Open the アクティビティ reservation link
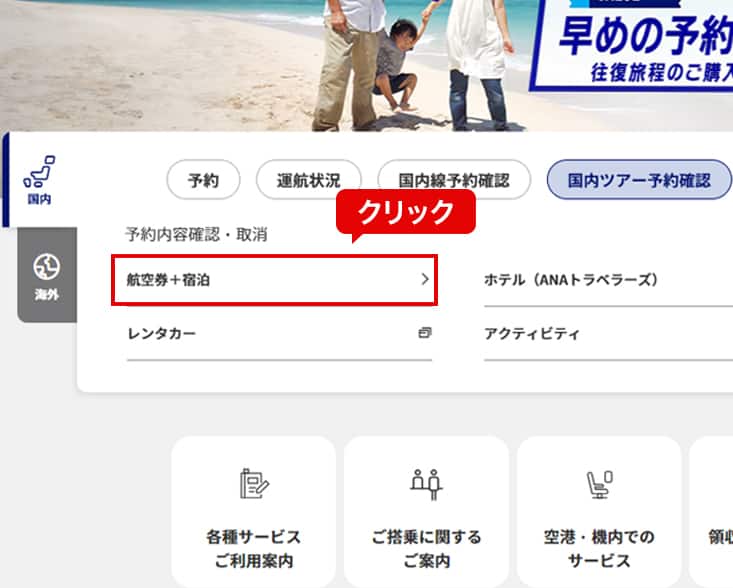This screenshot has height=588, width=733. pyautogui.click(x=608, y=334)
